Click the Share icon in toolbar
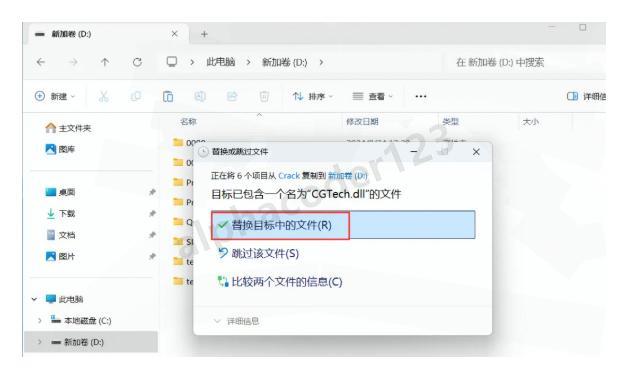 point(232,96)
